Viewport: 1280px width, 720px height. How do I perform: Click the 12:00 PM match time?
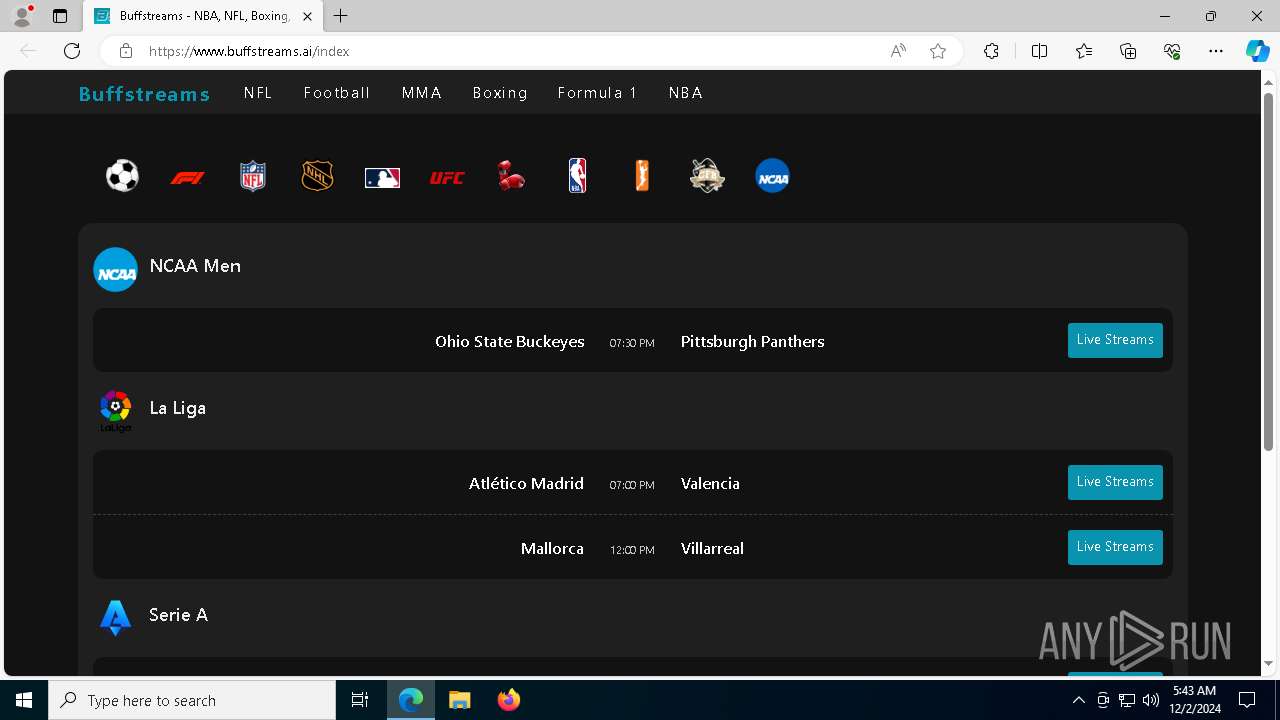[632, 550]
